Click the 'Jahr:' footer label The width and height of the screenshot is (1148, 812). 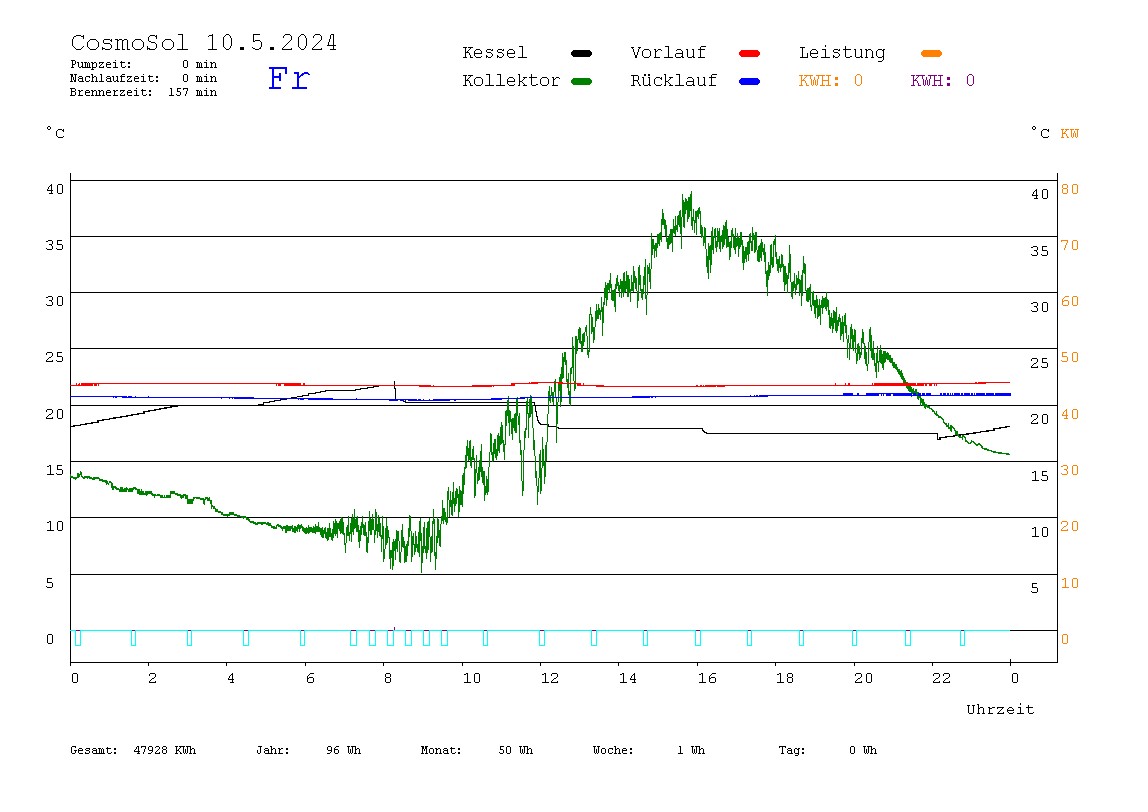tap(272, 750)
